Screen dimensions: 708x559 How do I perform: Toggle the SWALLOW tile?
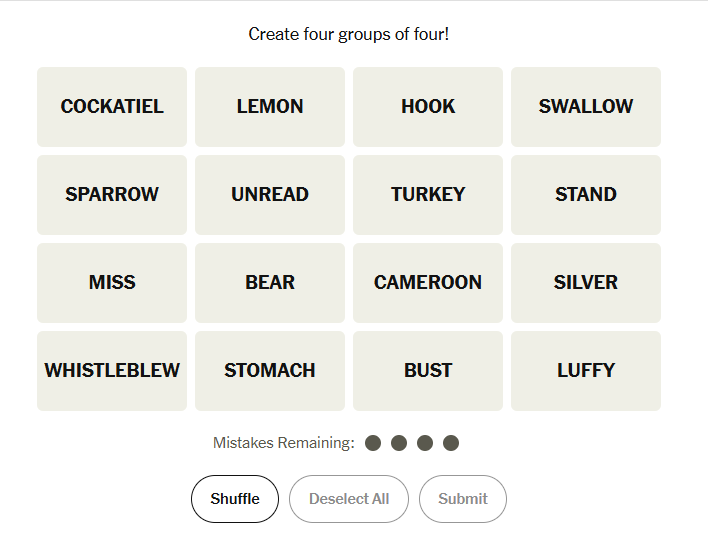pos(586,107)
